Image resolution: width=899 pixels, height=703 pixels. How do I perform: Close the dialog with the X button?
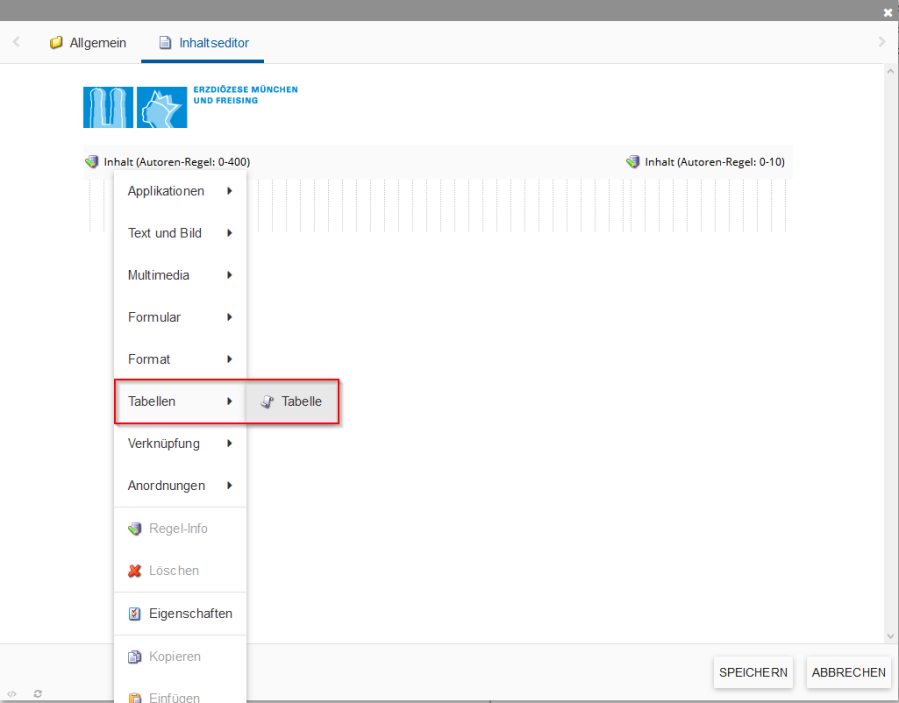pyautogui.click(x=888, y=12)
